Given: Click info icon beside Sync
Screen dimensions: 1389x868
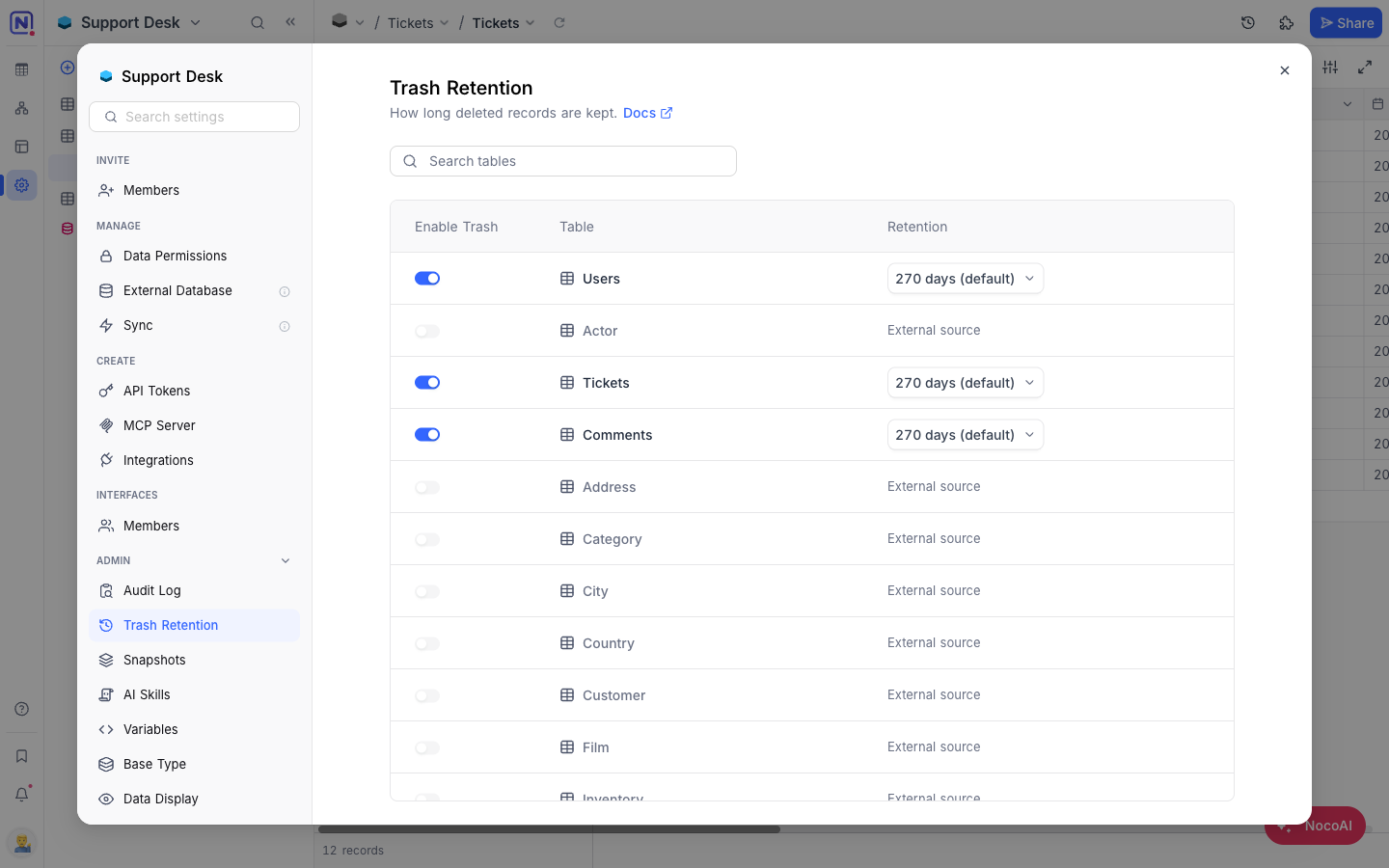Looking at the screenshot, I should [x=285, y=326].
